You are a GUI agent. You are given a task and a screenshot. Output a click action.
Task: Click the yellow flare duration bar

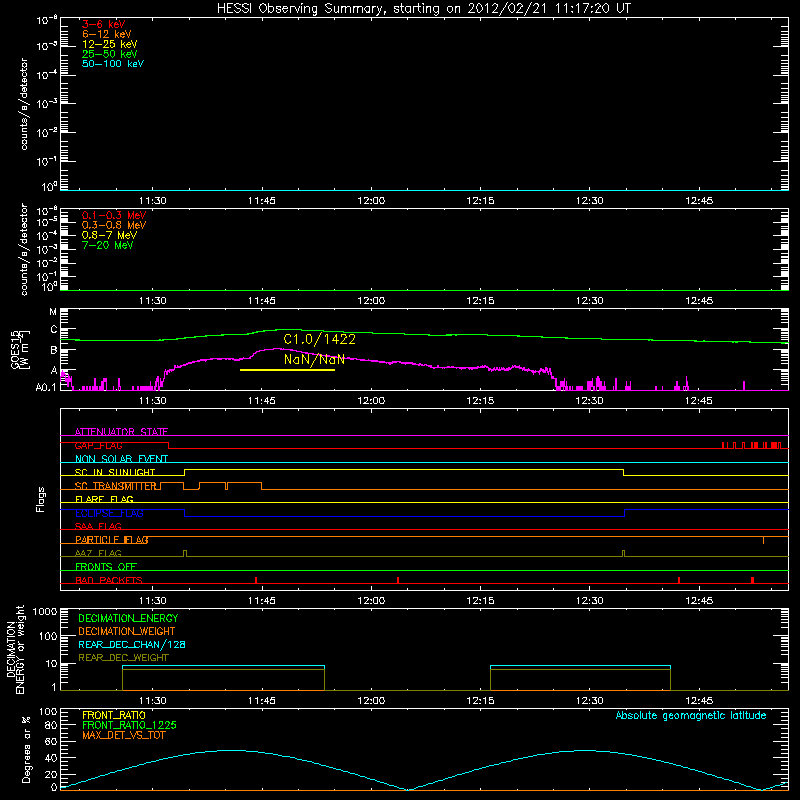[x=287, y=369]
